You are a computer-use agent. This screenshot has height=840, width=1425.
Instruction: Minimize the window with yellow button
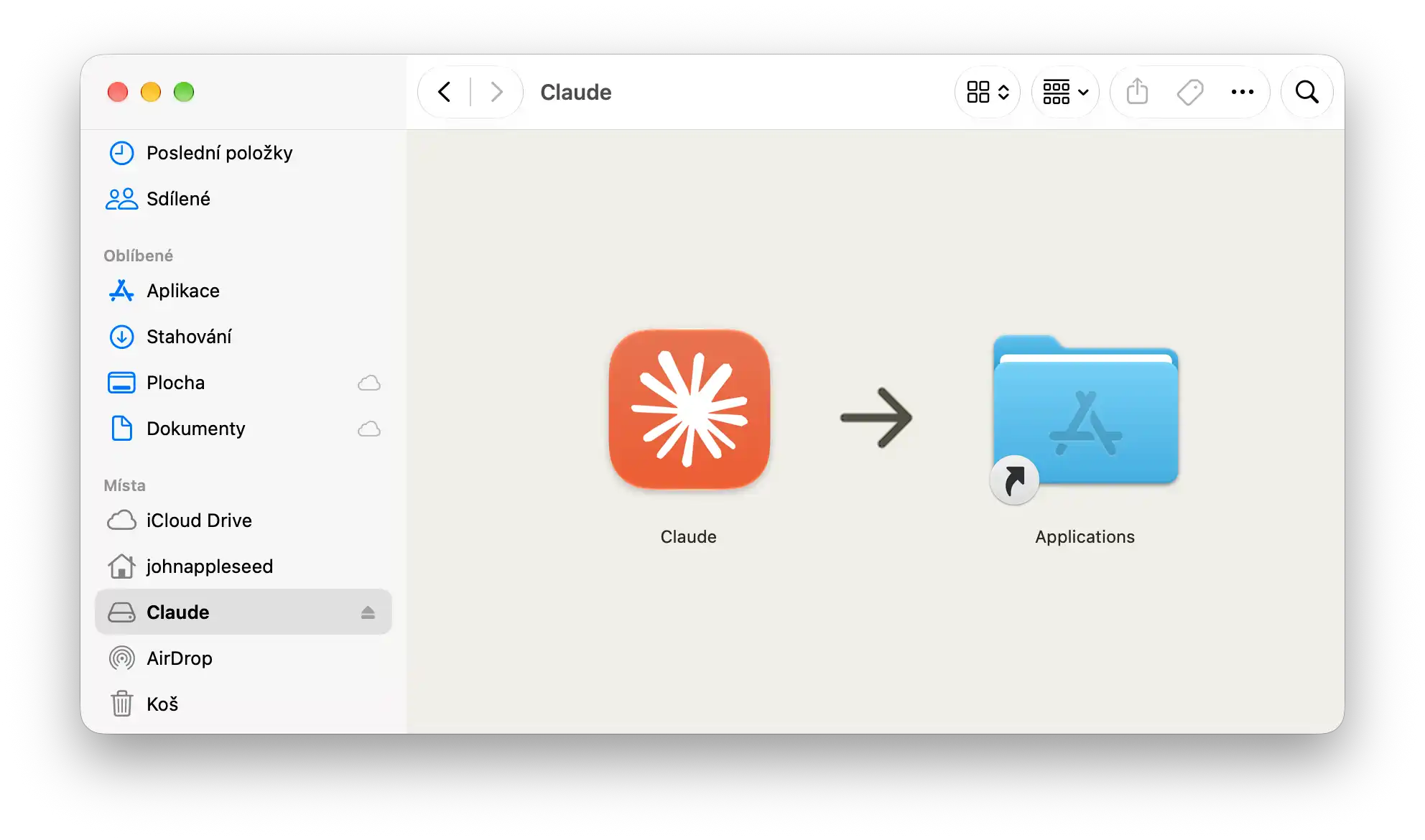[x=151, y=92]
